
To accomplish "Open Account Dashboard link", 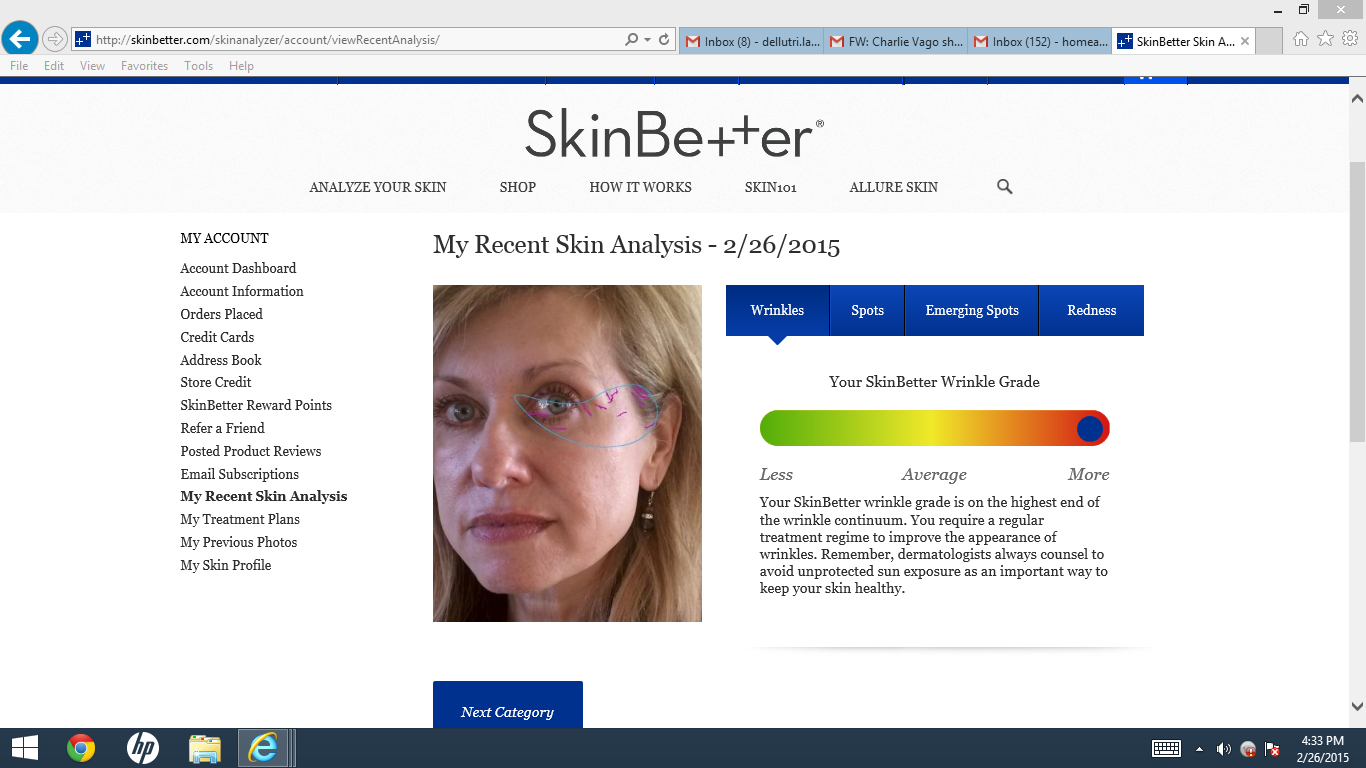I will coord(238,268).
